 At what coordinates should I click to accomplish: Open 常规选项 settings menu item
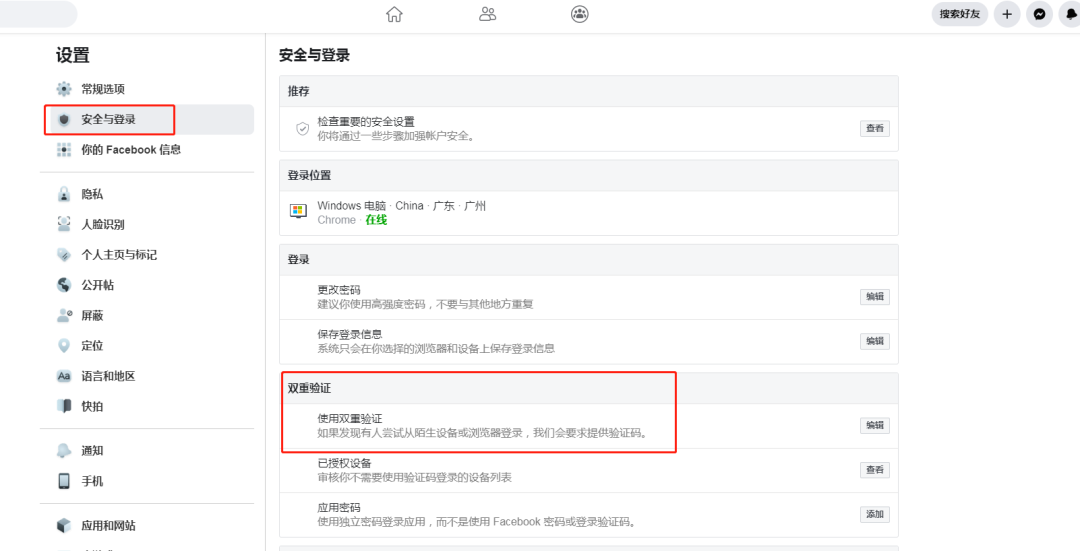click(147, 89)
